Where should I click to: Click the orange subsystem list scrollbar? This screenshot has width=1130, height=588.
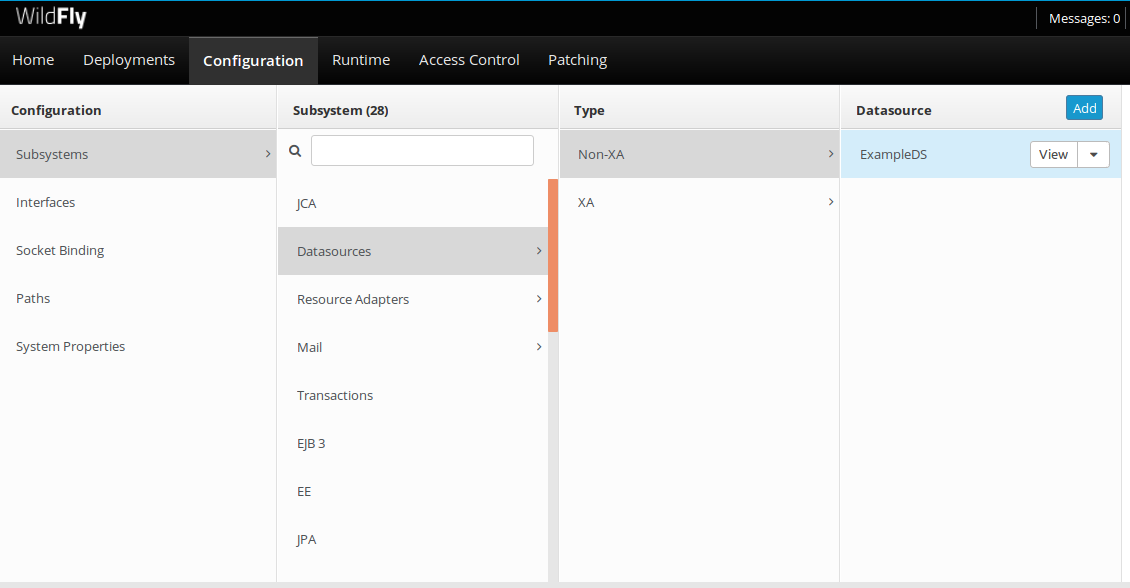[x=553, y=255]
